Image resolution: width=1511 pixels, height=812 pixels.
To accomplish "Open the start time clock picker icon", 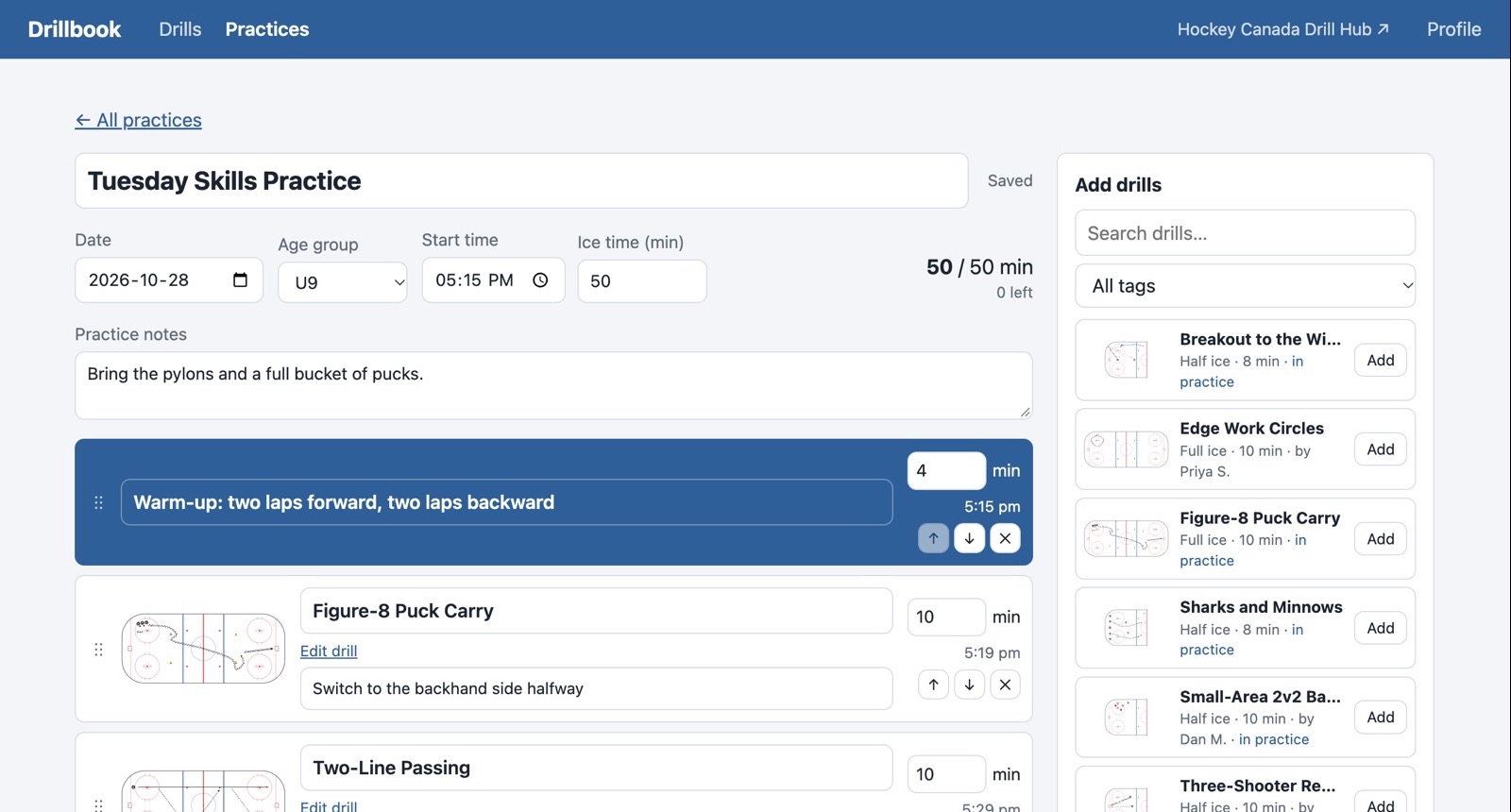I will [540, 280].
